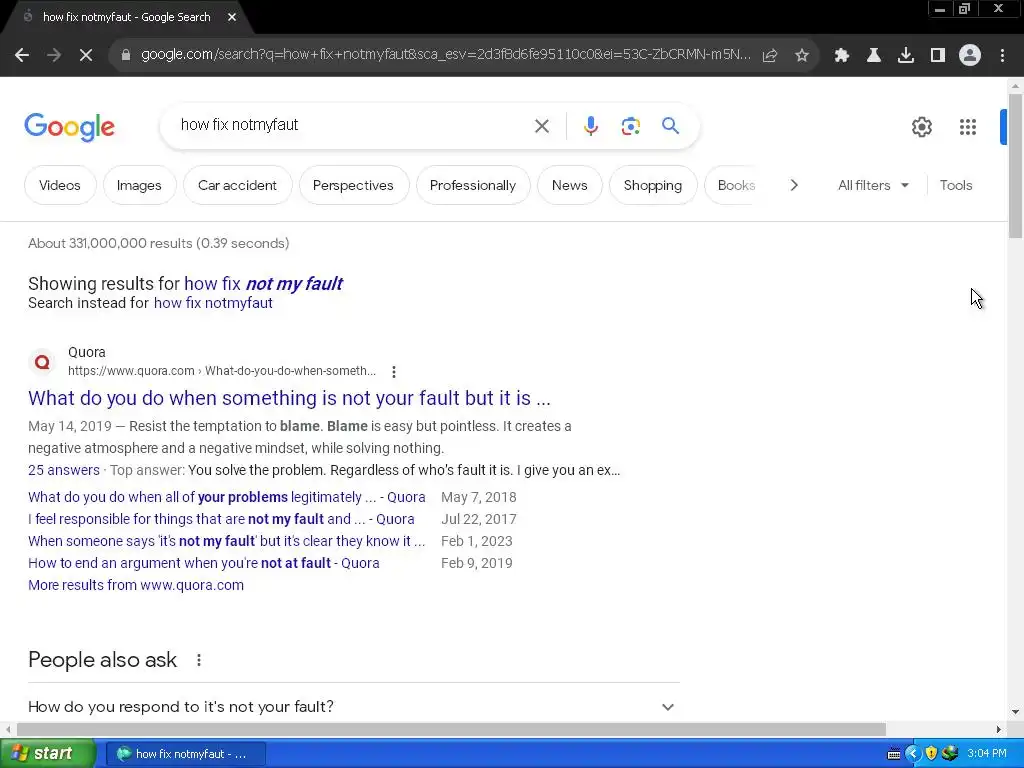Select the Shopping filter chip
This screenshot has height=768, width=1024.
(653, 185)
